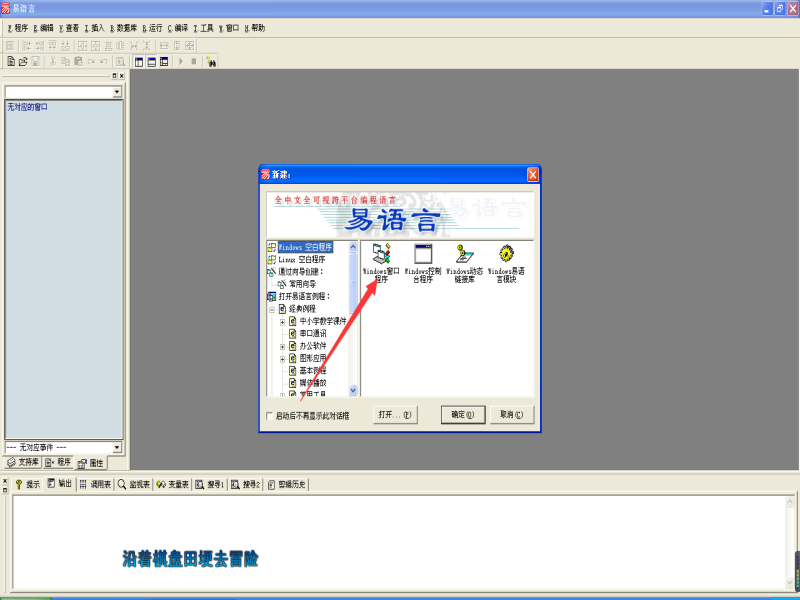Collapse the 经典例程 tree node

point(272,309)
